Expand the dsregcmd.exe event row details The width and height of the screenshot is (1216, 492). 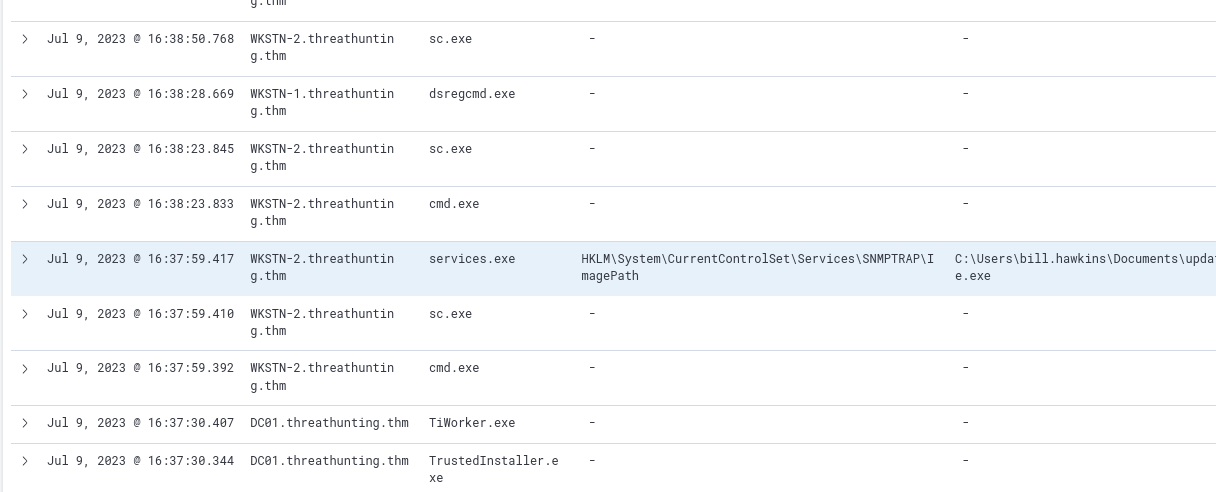point(25,94)
